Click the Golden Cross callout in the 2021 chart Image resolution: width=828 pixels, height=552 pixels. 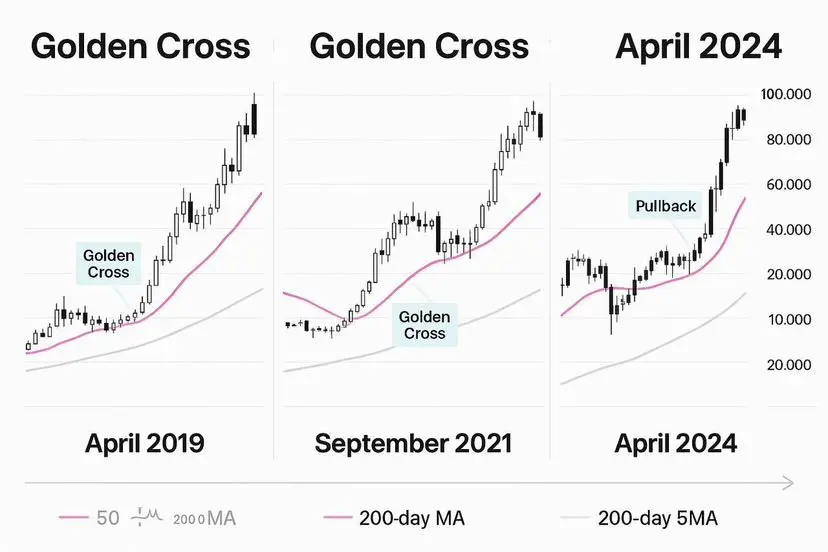click(x=424, y=324)
